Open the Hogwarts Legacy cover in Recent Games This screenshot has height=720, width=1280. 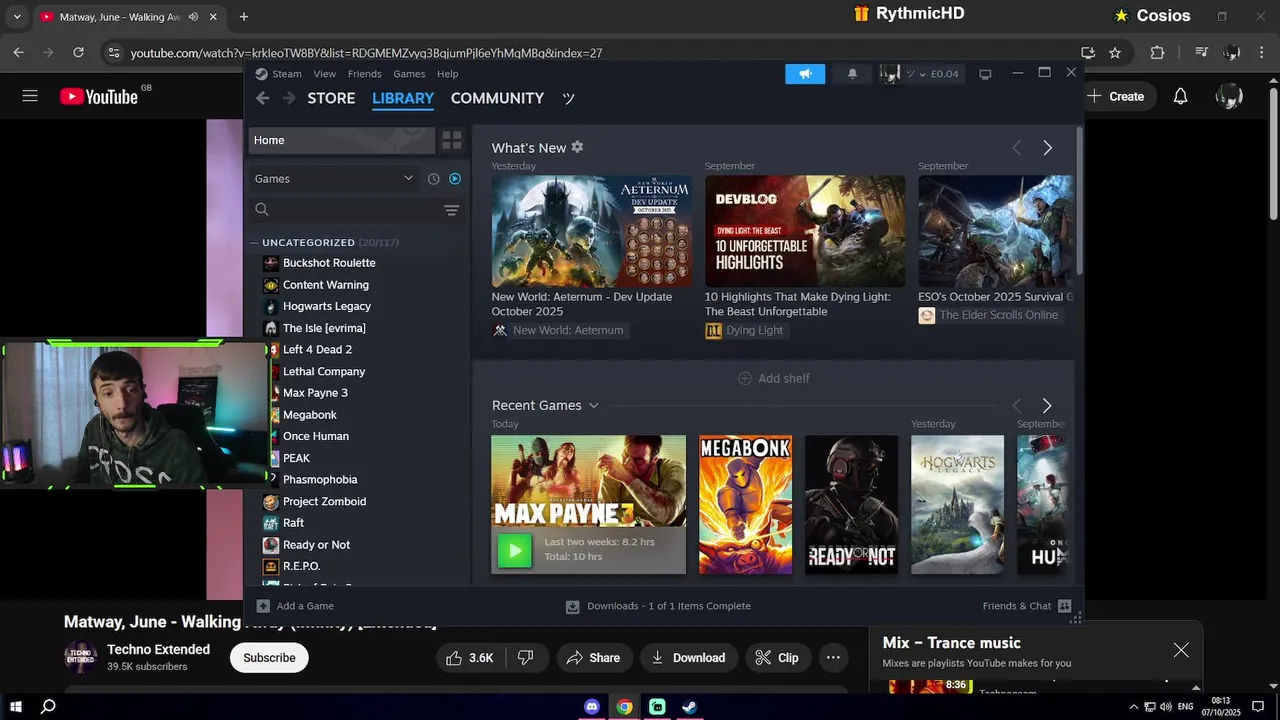(957, 504)
